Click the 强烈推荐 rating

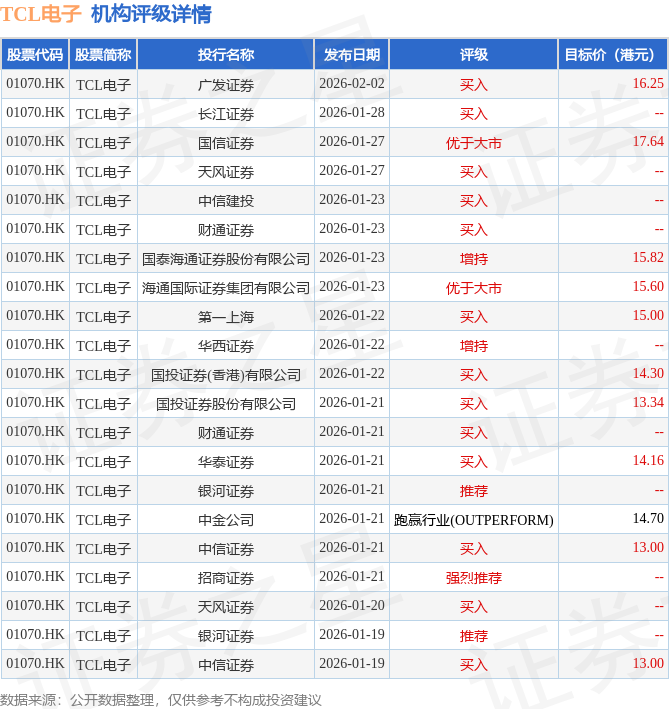point(474,577)
